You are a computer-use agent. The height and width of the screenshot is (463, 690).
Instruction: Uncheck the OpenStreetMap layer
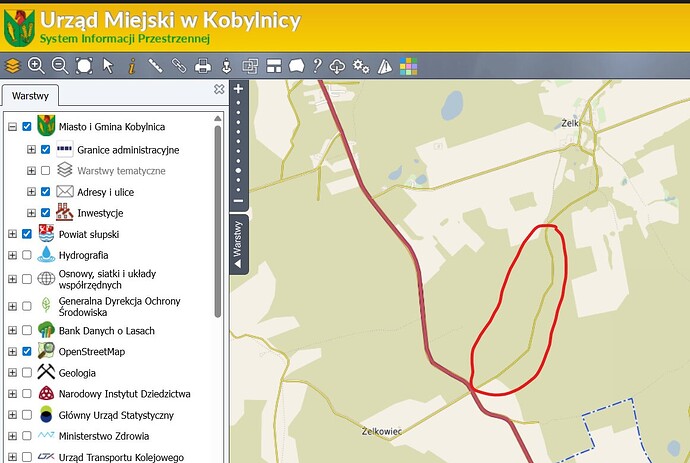(x=27, y=351)
